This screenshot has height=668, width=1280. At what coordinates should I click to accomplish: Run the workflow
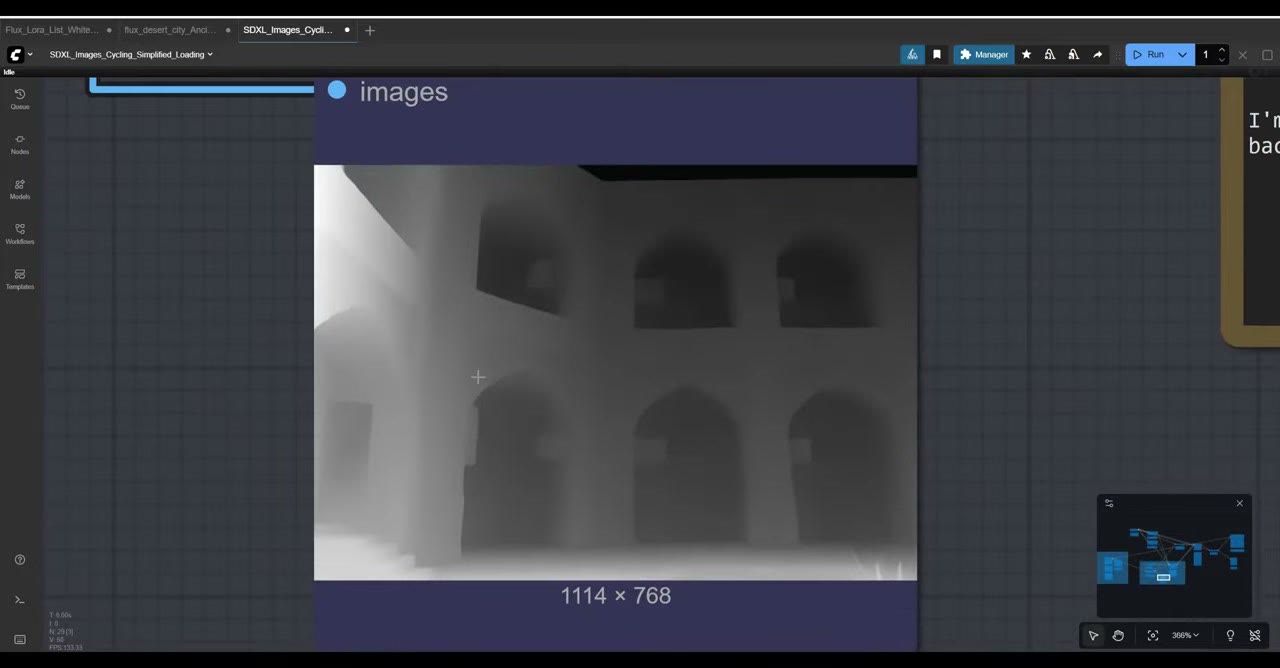(1148, 55)
